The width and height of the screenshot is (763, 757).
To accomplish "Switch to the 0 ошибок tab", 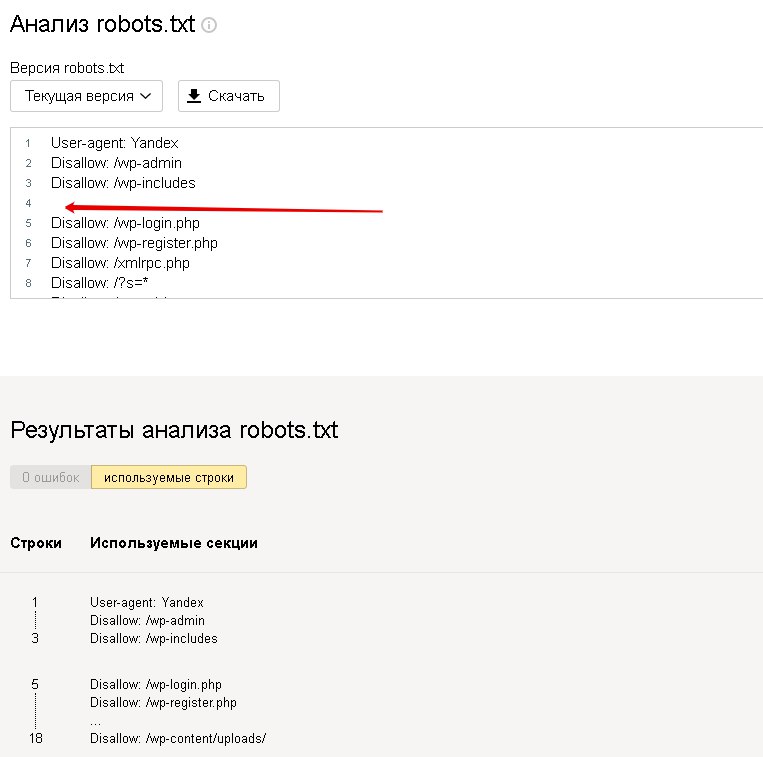I will click(50, 477).
